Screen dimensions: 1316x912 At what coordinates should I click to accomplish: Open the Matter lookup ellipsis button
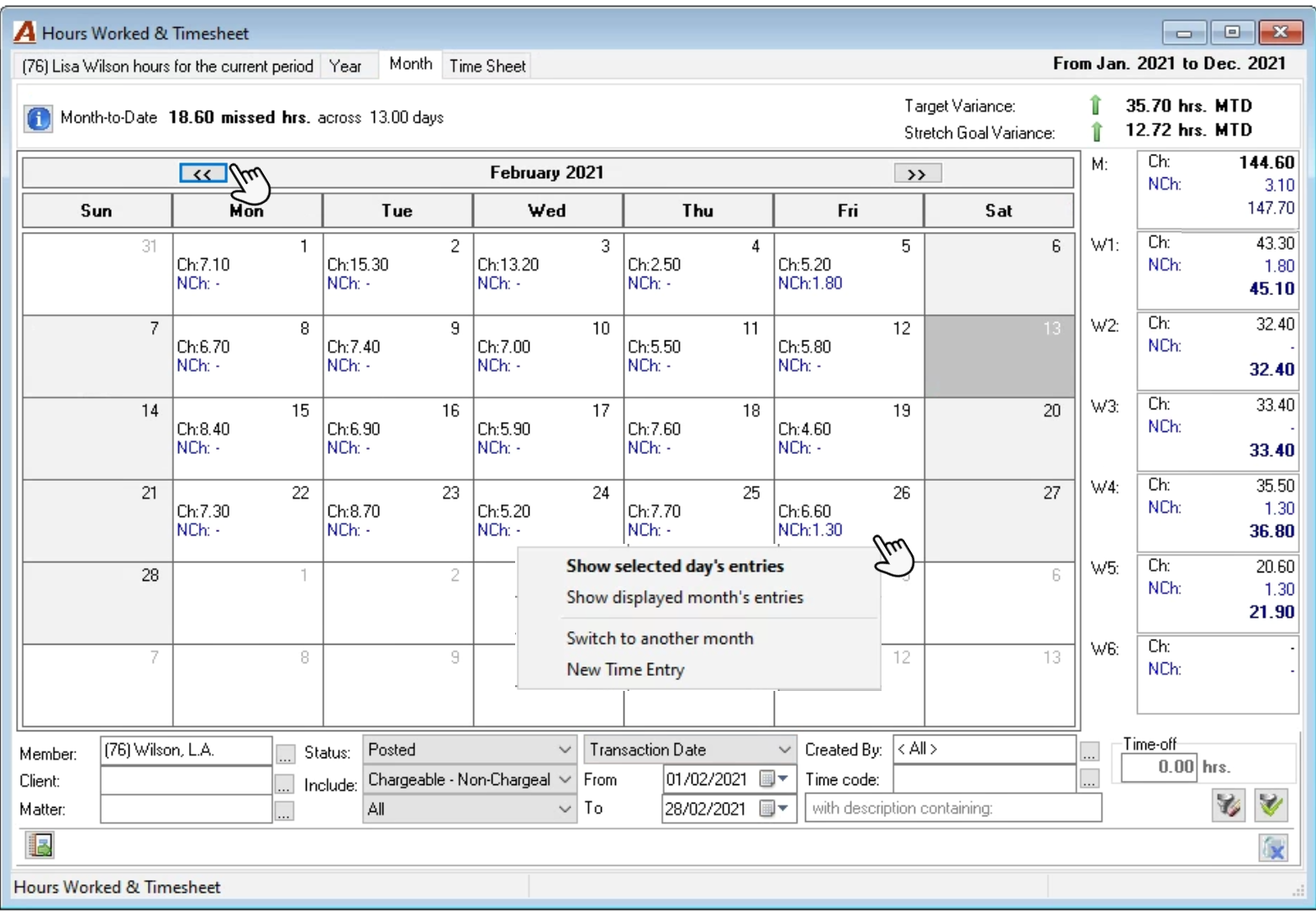[x=285, y=811]
